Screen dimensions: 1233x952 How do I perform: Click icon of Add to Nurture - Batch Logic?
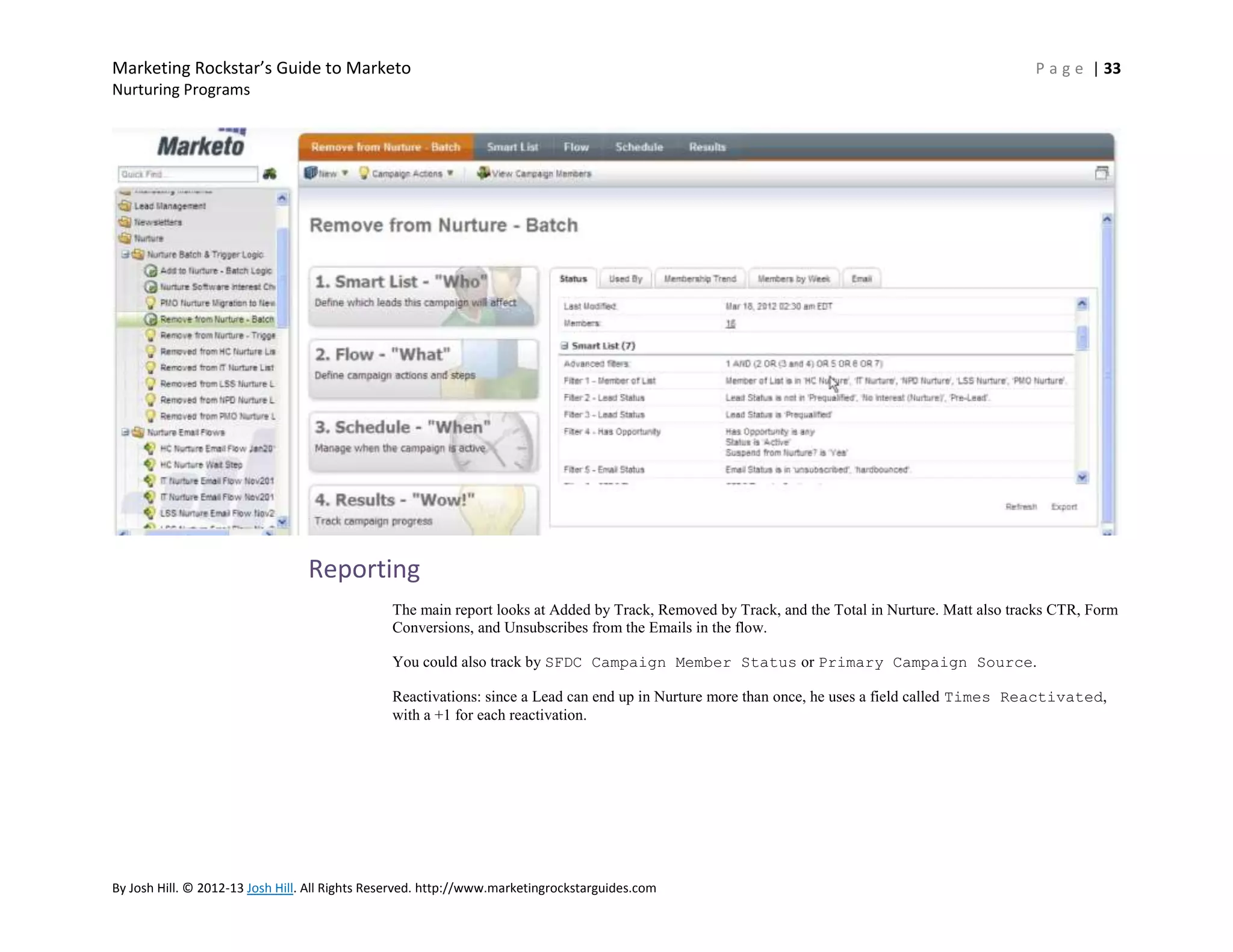151,271
